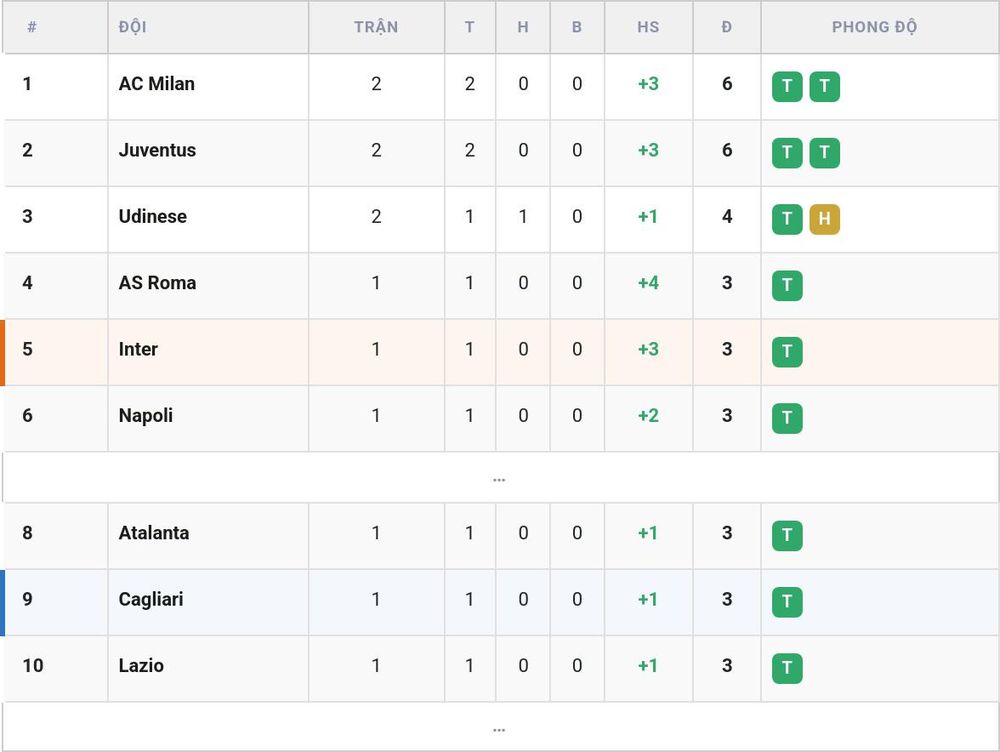The width and height of the screenshot is (1000, 752).
Task: Open the Napoli team name
Action: click(145, 416)
